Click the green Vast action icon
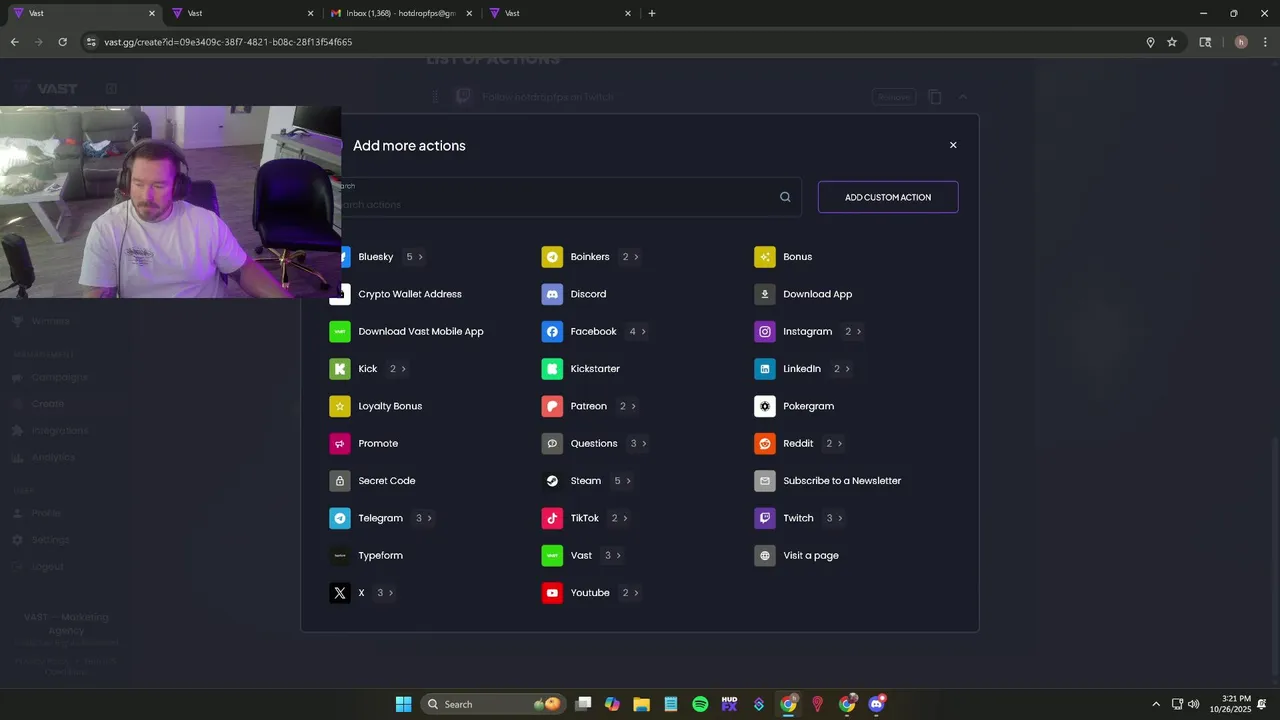 [x=552, y=555]
